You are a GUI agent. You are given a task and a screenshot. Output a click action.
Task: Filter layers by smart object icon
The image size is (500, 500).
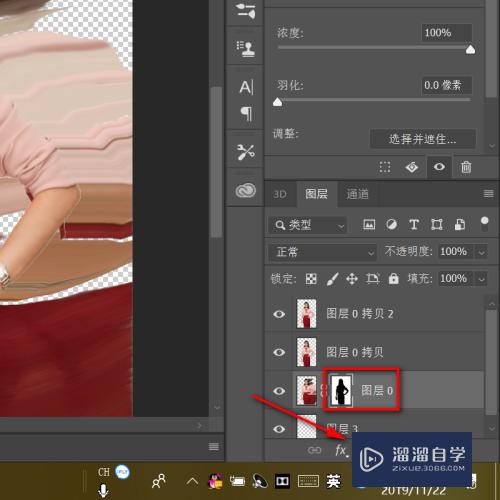(x=460, y=224)
